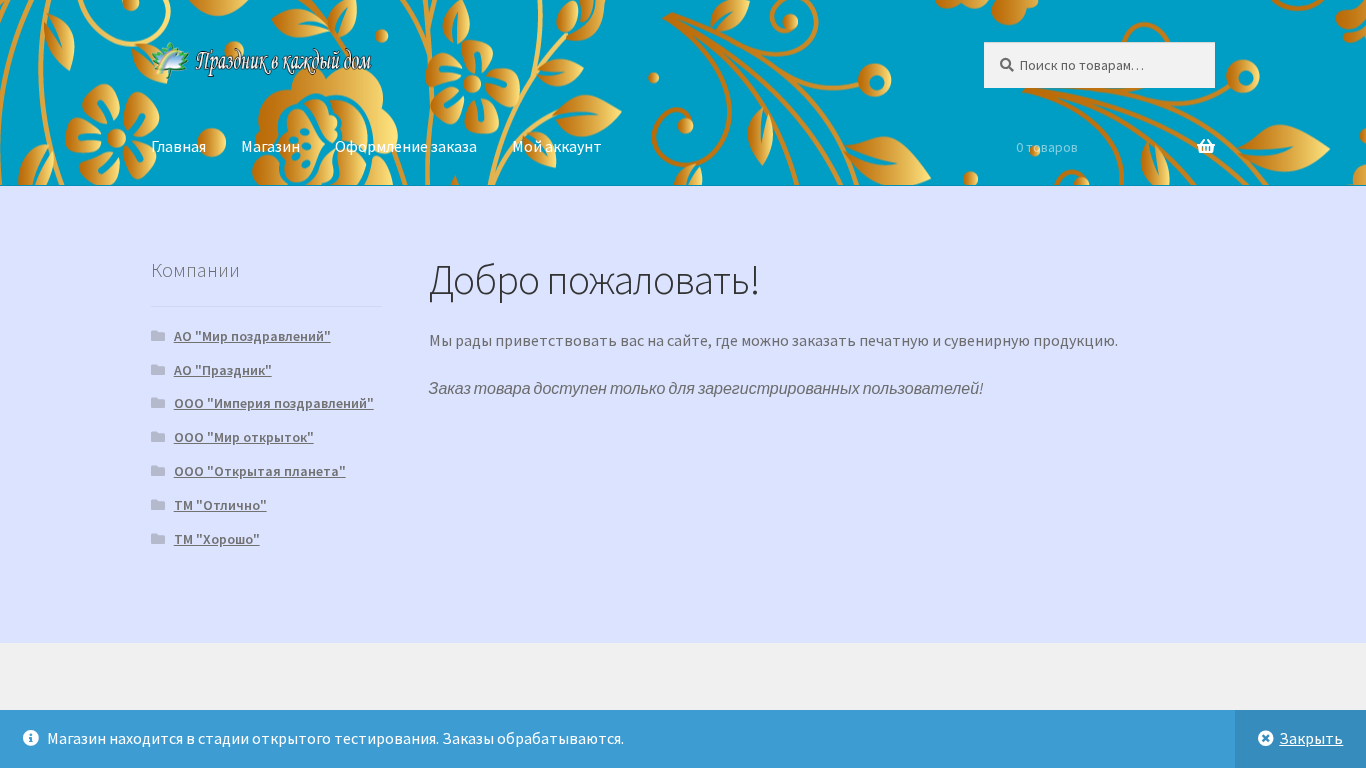Viewport: 1366px width, 768px height.
Task: Click the close X icon in the notice bar
Action: coord(1266,738)
